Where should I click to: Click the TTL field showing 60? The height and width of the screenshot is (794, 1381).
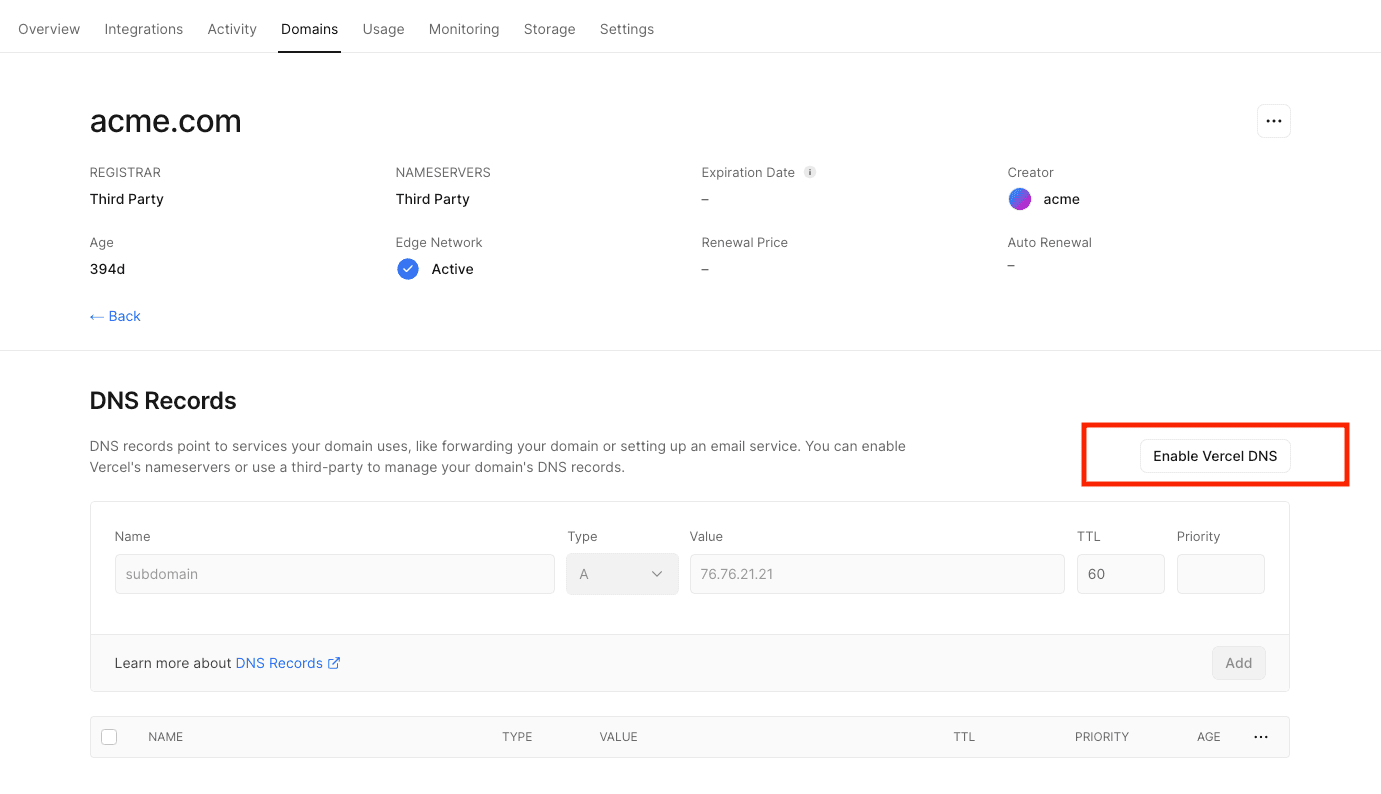pos(1121,574)
